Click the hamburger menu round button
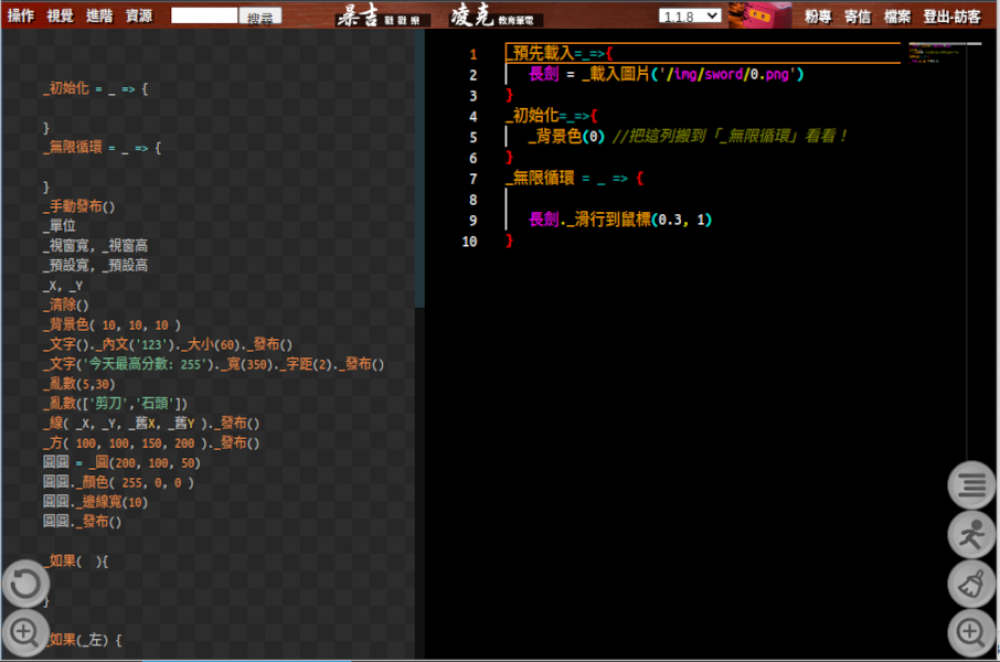This screenshot has height=662, width=1000. (971, 487)
